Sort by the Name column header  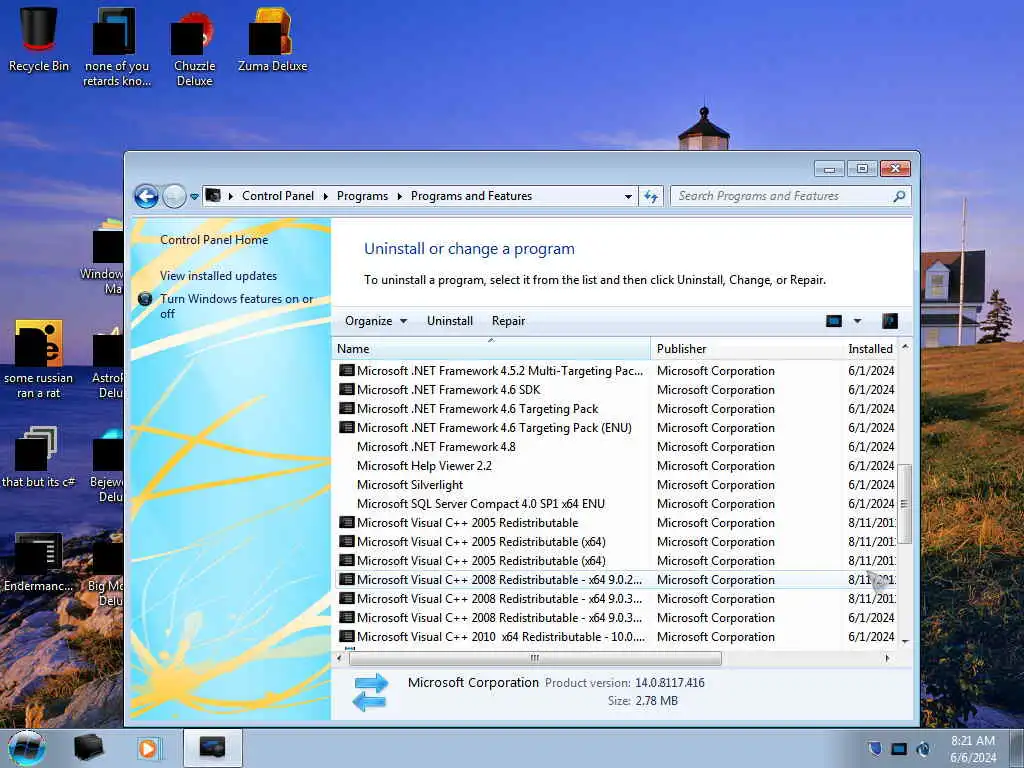pyautogui.click(x=491, y=349)
